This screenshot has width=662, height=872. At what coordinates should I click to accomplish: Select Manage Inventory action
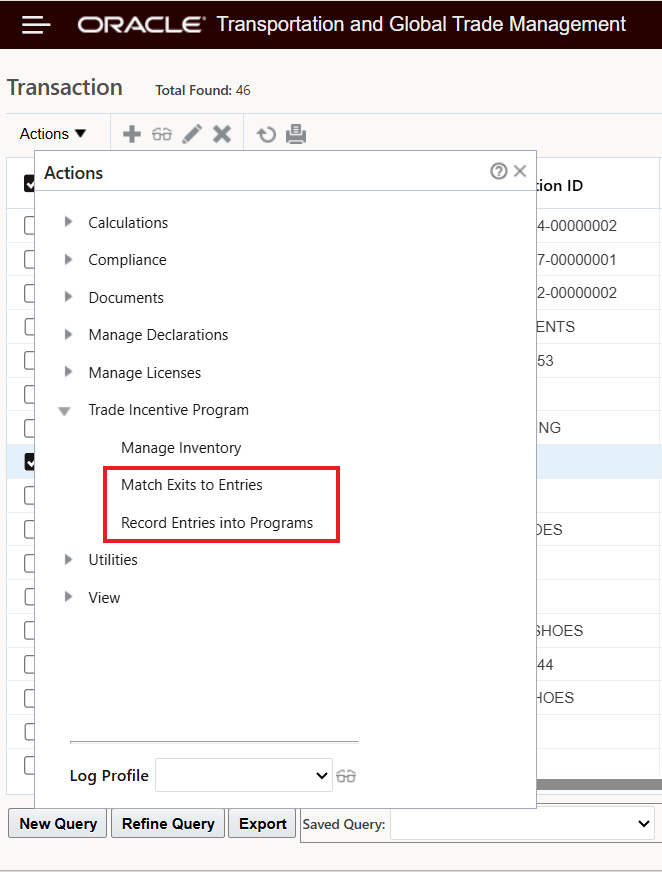coord(181,448)
